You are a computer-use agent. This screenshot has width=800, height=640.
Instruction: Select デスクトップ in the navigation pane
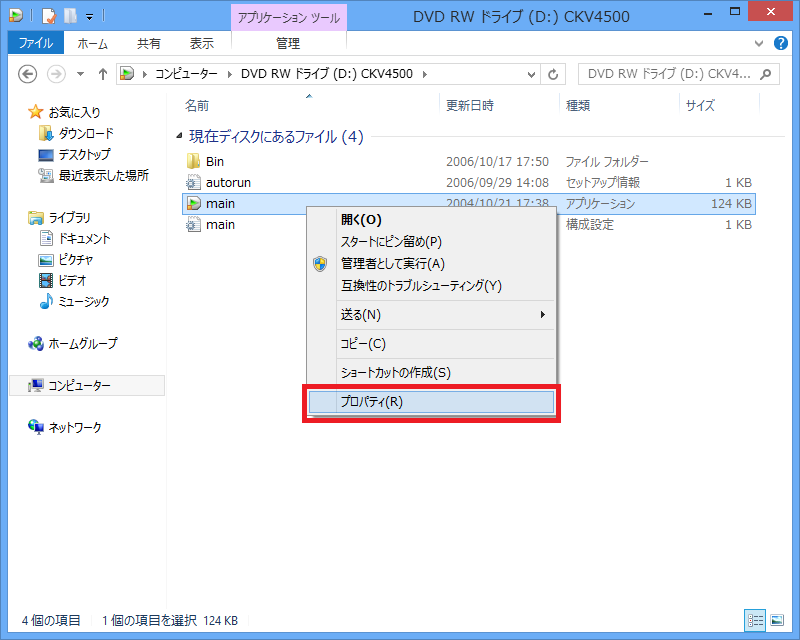84,154
